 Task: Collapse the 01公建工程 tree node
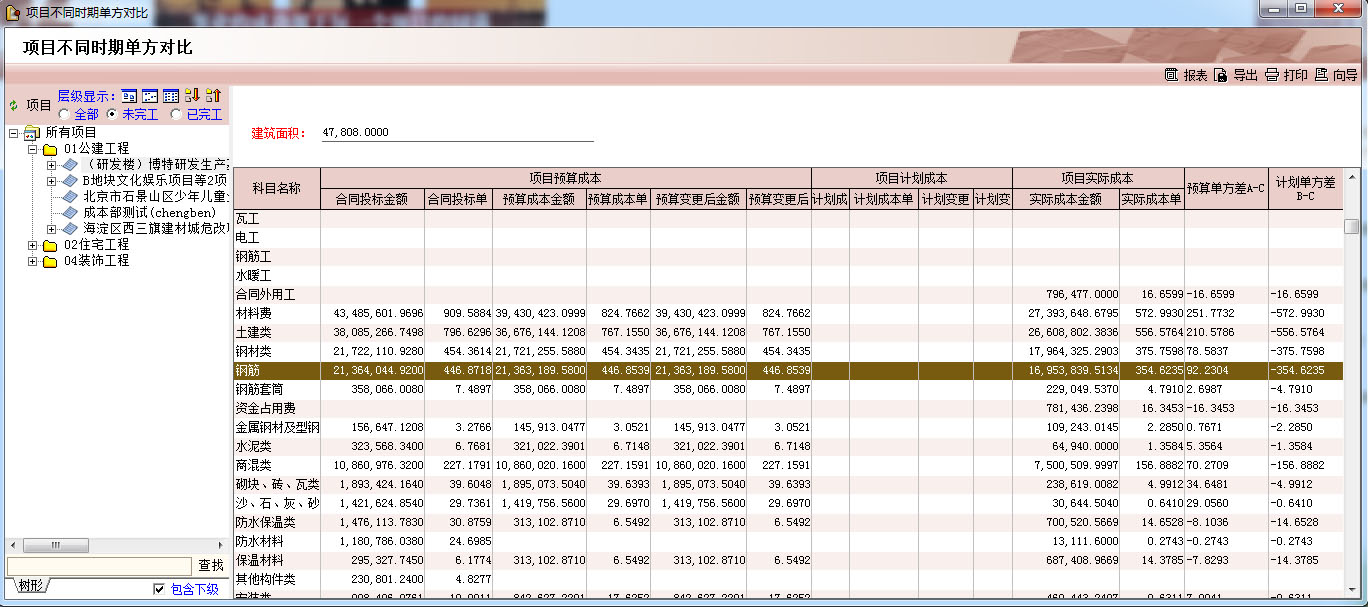(x=33, y=149)
